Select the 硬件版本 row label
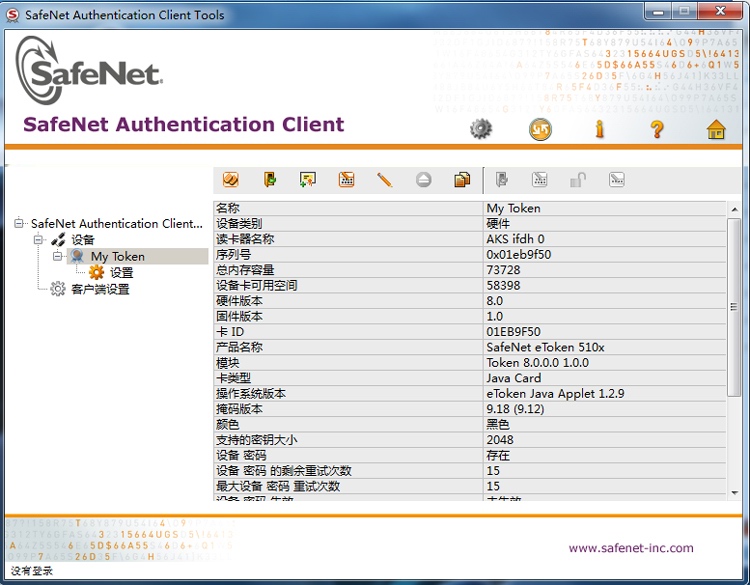The width and height of the screenshot is (750, 585). tap(239, 301)
